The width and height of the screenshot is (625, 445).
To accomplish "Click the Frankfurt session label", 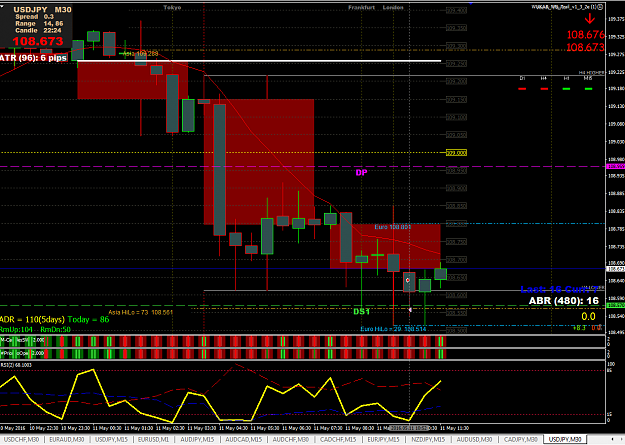I will click(362, 8).
